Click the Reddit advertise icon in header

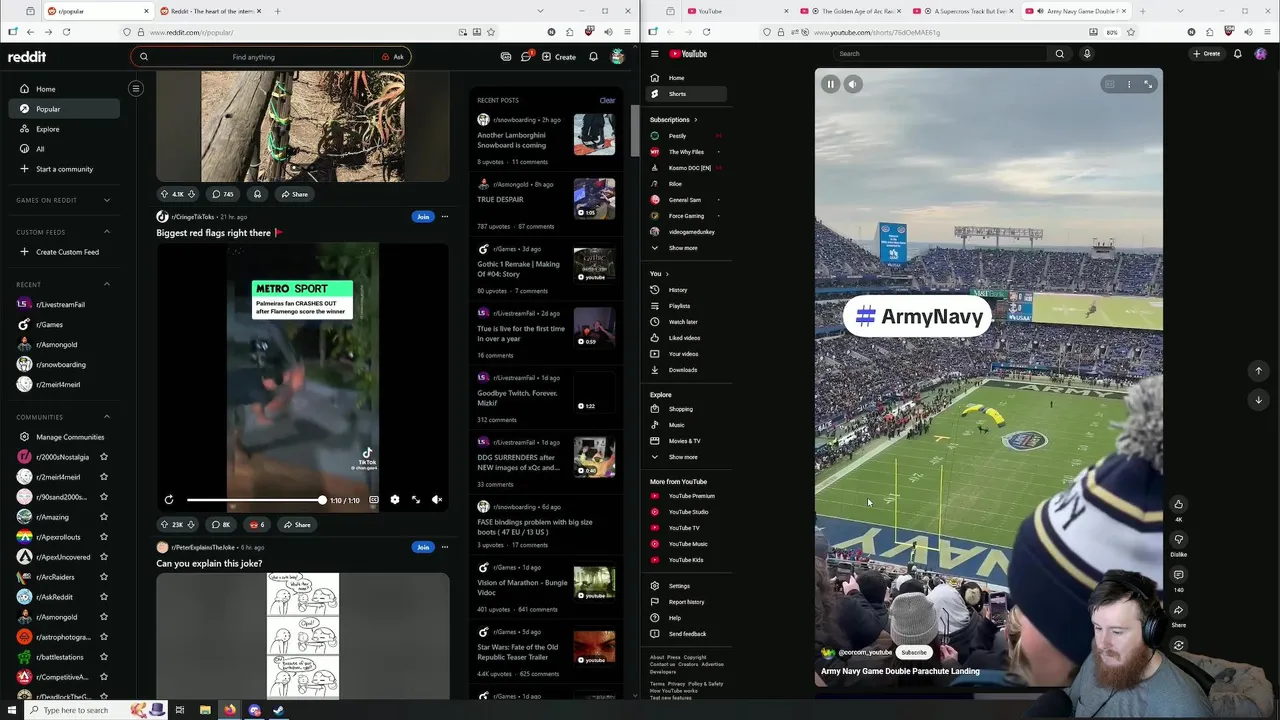click(x=506, y=57)
